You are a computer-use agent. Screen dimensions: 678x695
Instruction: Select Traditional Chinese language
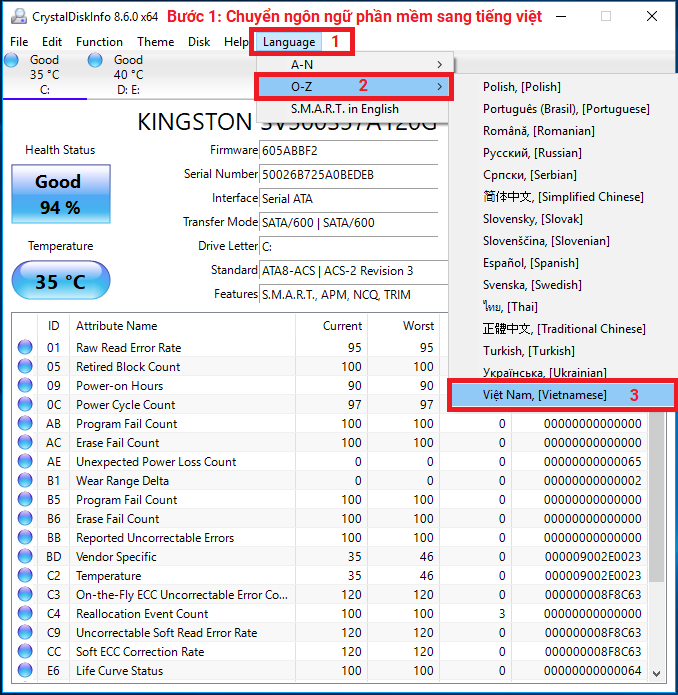(x=564, y=329)
